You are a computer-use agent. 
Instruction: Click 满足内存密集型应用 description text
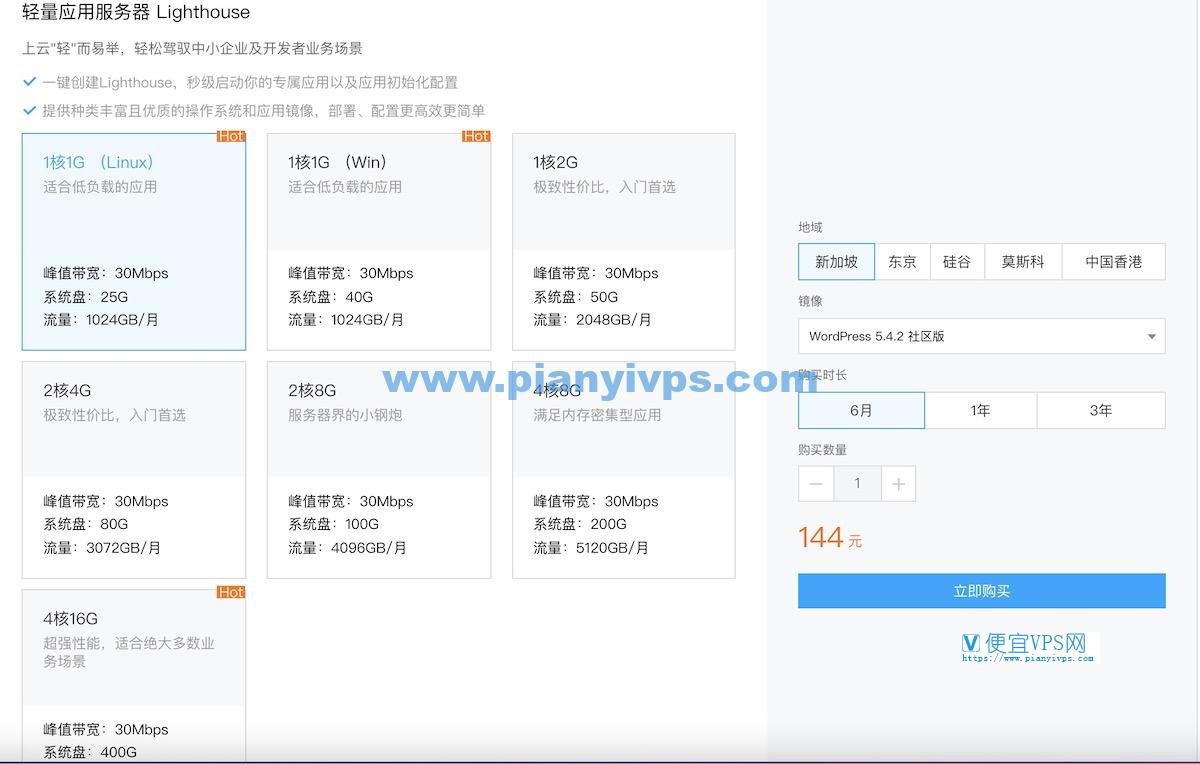pos(597,415)
